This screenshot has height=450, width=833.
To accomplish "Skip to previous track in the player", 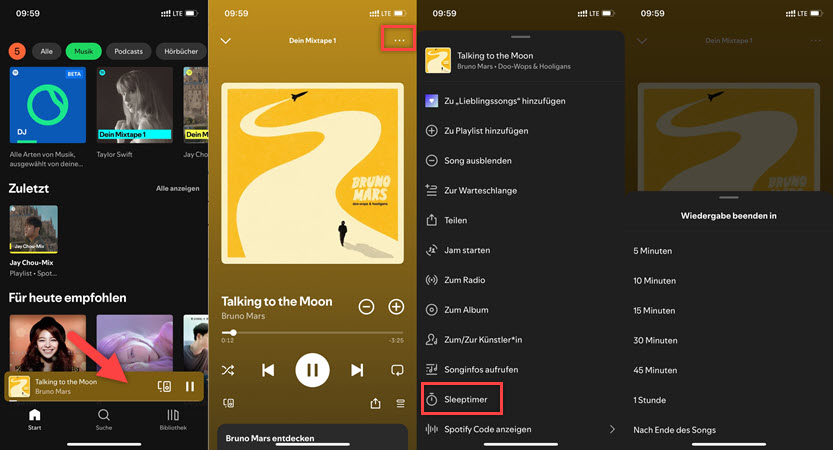I will 268,370.
